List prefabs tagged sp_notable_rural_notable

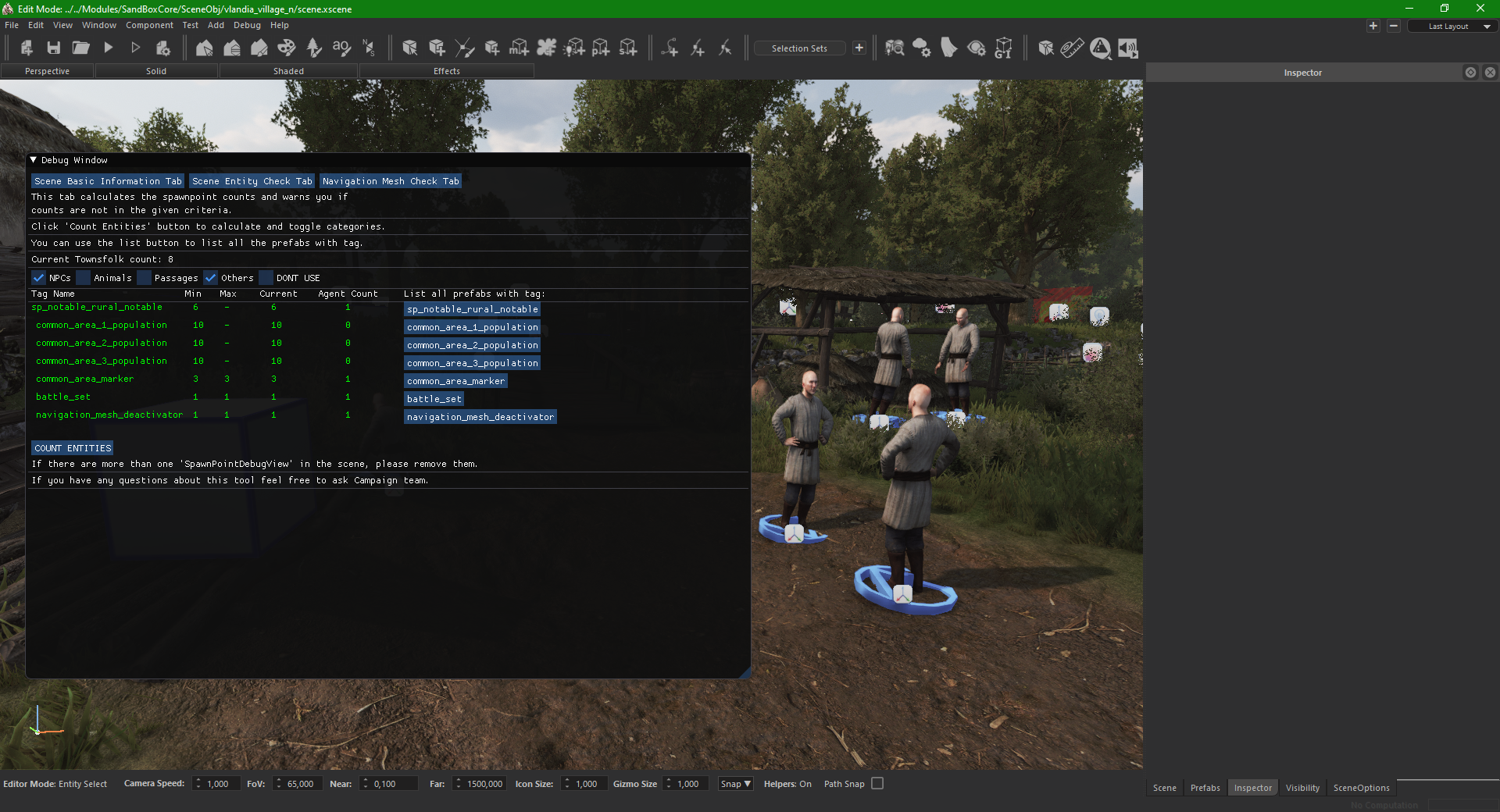(473, 309)
